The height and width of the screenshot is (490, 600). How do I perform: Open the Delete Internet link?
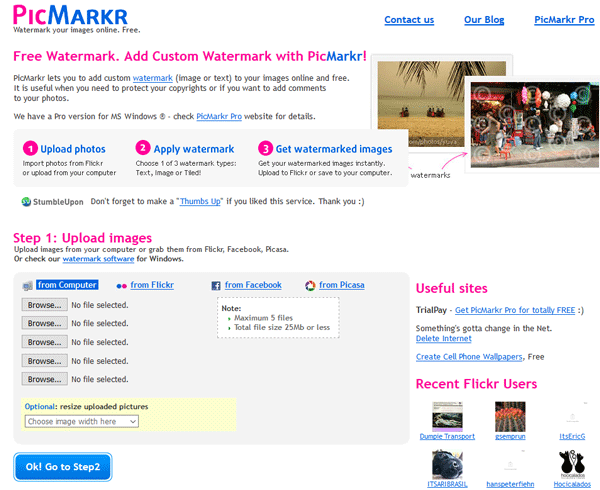(443, 339)
